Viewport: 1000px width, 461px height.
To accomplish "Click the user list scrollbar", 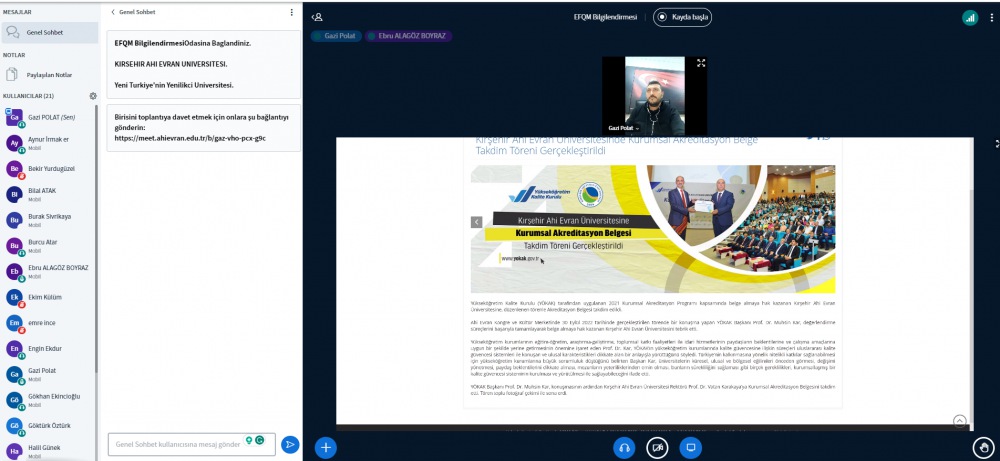I will point(97,239).
